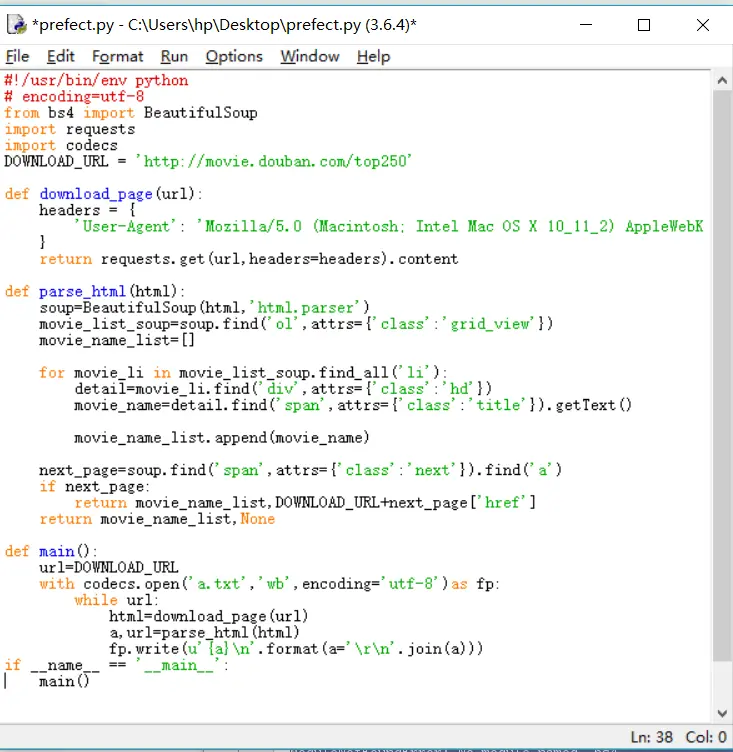Click the 'html.parser' string
733x752 pixels.
(305, 308)
